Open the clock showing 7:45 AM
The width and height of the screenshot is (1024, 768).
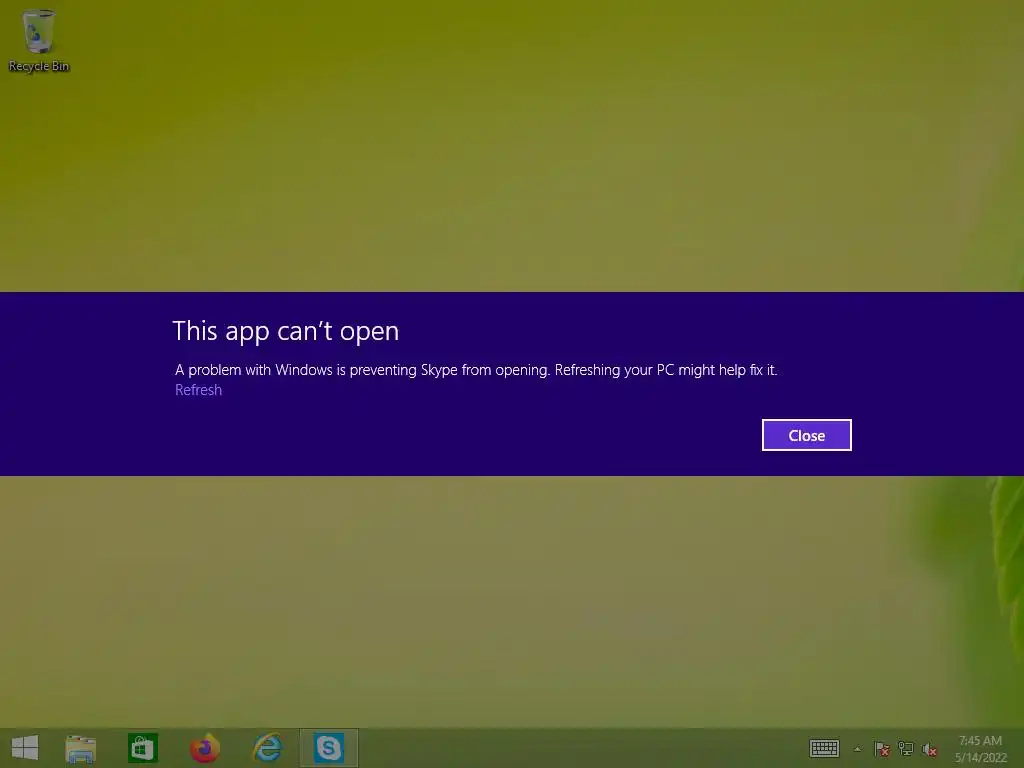click(980, 749)
